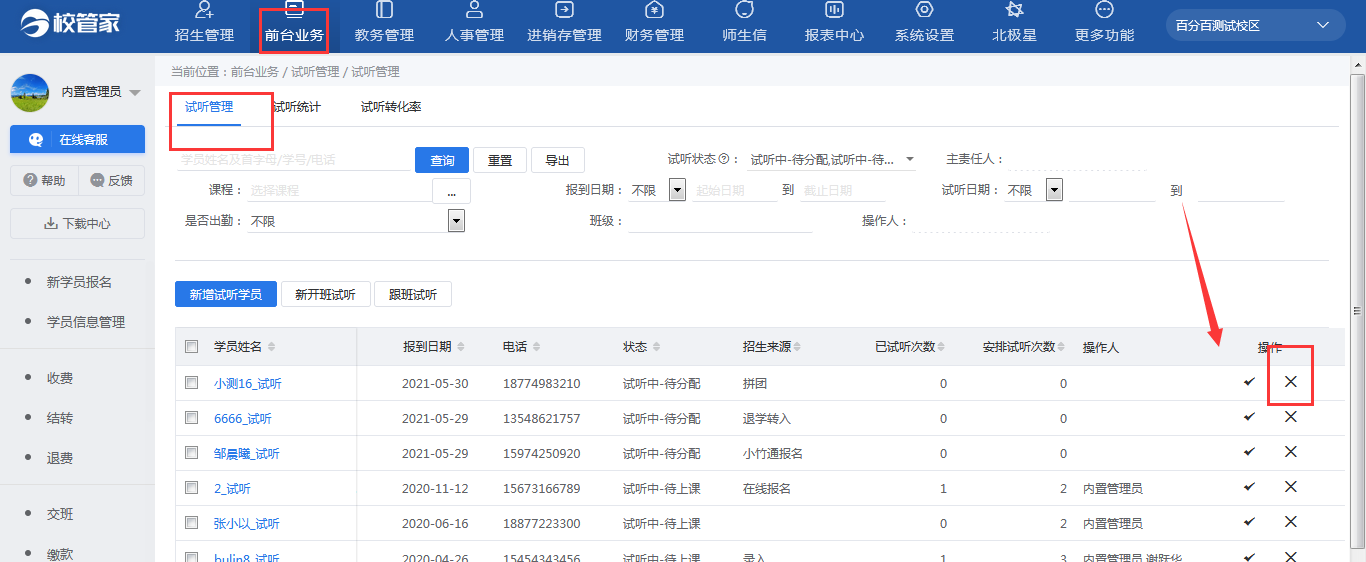Image resolution: width=1366 pixels, height=562 pixels.
Task: Open the 报表中心 reports module
Action: point(834,24)
